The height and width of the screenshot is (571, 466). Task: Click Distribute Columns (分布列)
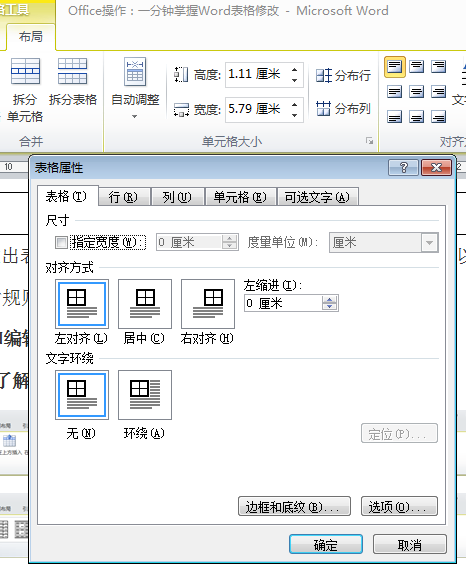(x=343, y=108)
